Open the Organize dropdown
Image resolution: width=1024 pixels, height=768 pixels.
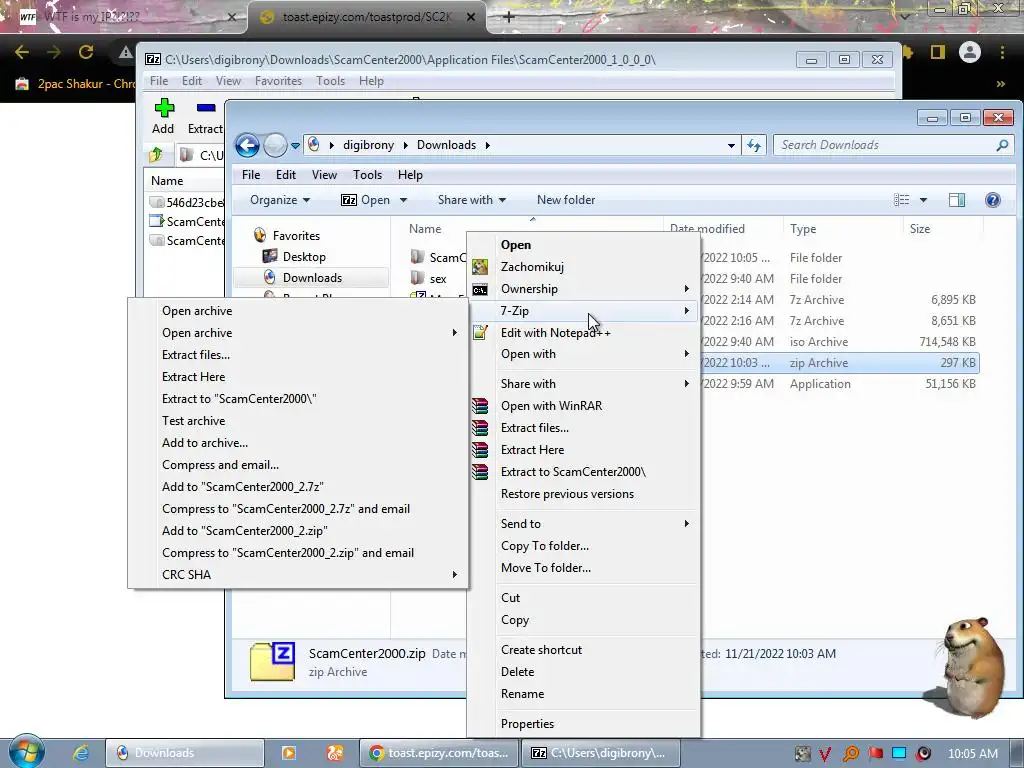280,200
